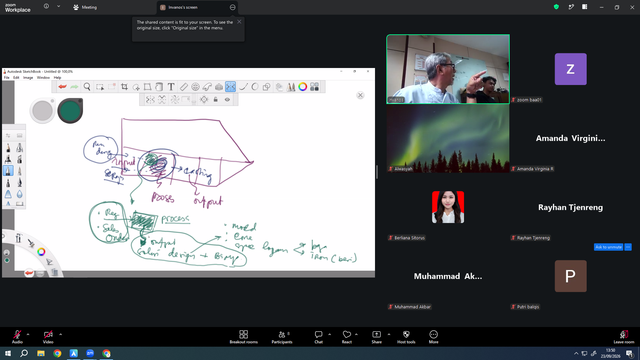This screenshot has width=640, height=360.
Task: Dismiss the shared content fit notification
Action: point(239,22)
